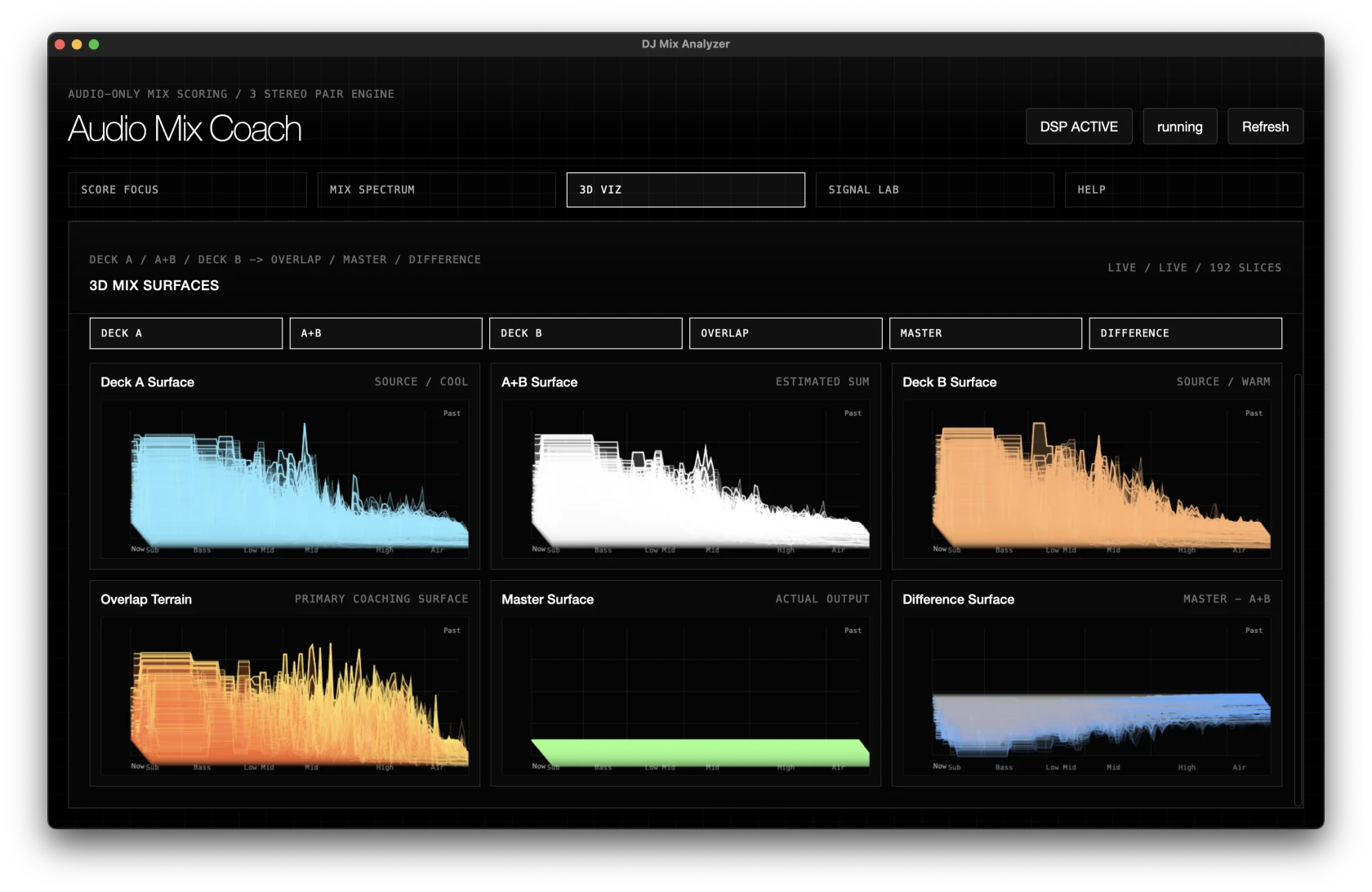This screenshot has width=1372, height=892.
Task: Toggle the A+B surface visibility
Action: click(x=385, y=332)
